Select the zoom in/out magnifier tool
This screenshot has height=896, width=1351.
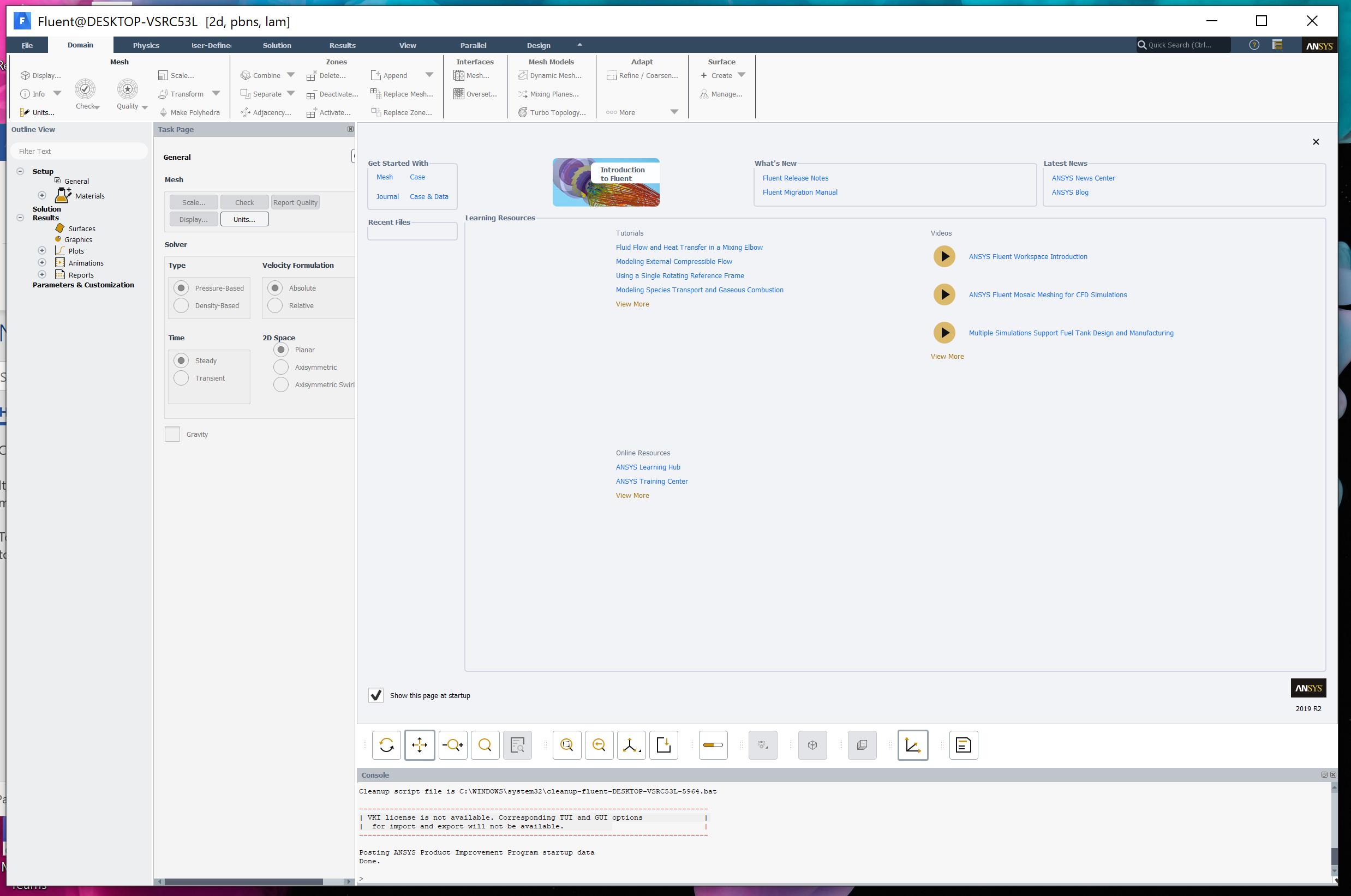[453, 745]
